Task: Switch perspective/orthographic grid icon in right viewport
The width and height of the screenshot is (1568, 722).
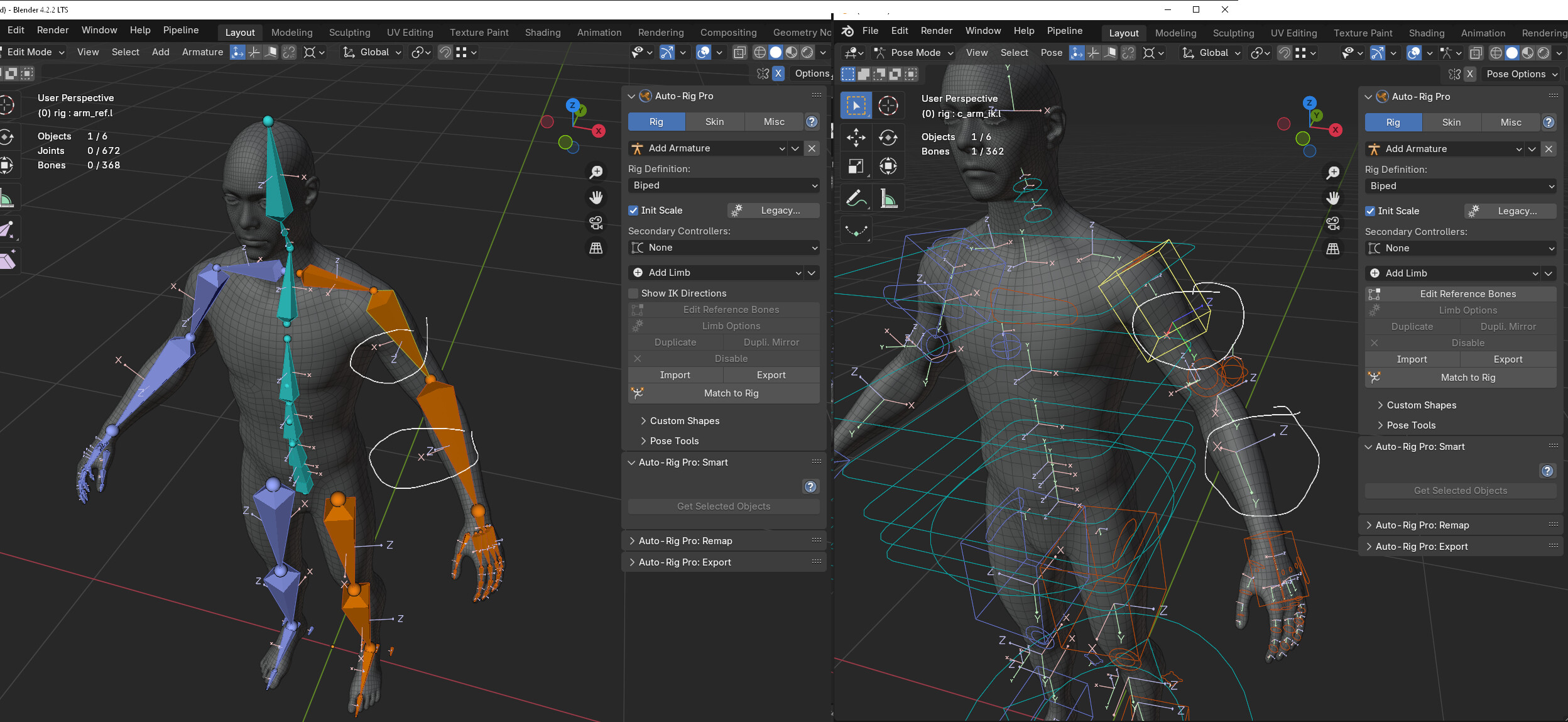Action: [1332, 249]
